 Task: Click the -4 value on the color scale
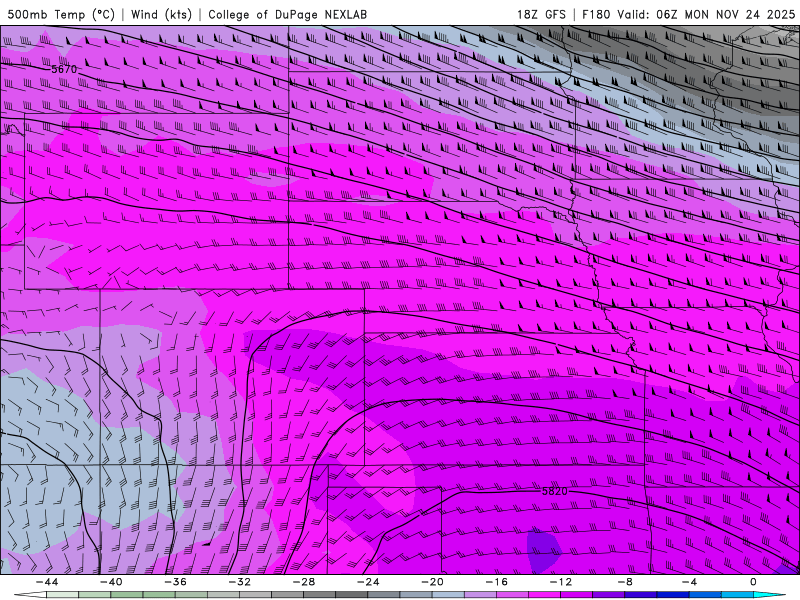(x=689, y=582)
